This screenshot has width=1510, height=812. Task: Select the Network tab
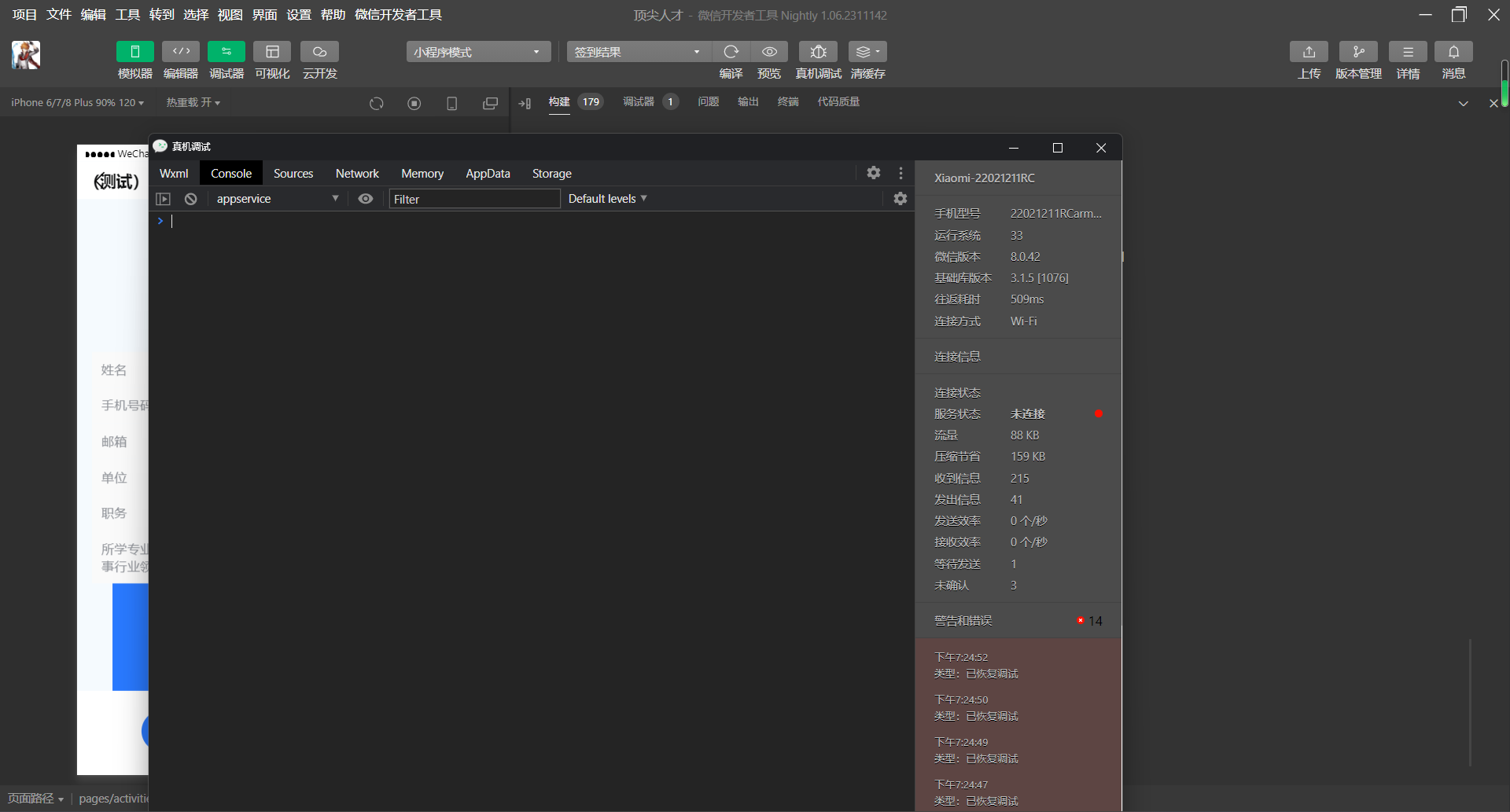357,174
